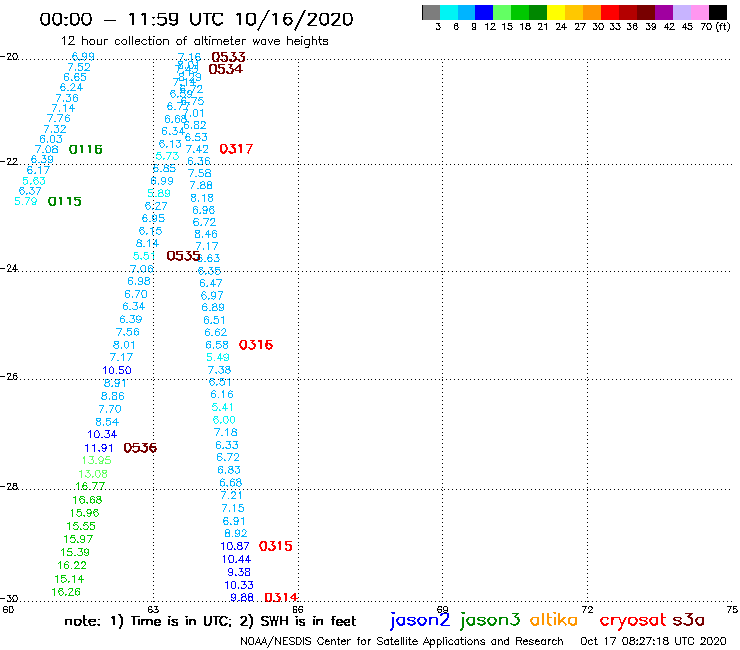
Task: Click the time stamp '0533'
Action: click(228, 57)
